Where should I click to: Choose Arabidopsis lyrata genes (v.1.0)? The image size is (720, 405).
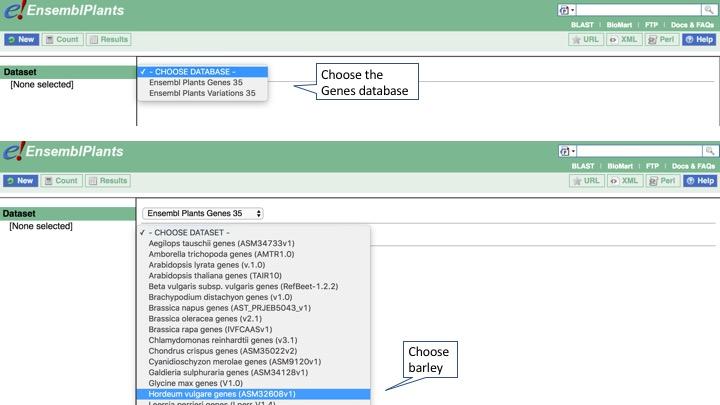click(x=253, y=265)
